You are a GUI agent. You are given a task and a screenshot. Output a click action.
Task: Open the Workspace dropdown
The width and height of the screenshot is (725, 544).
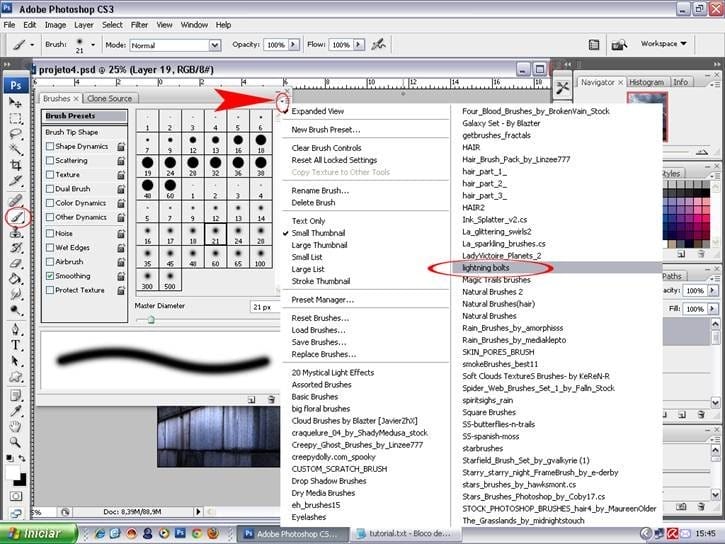click(663, 43)
